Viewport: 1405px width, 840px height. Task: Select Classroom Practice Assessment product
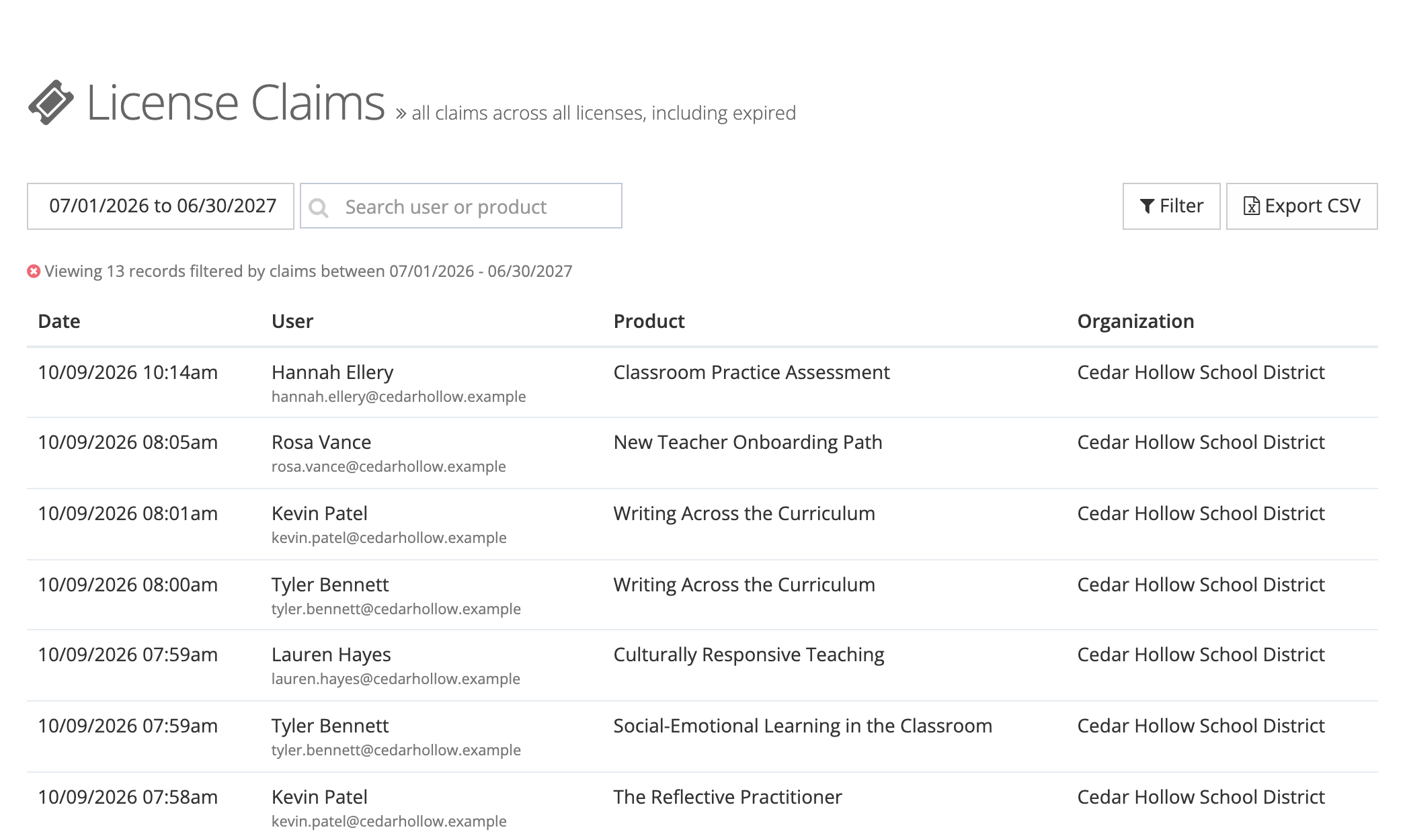point(752,372)
